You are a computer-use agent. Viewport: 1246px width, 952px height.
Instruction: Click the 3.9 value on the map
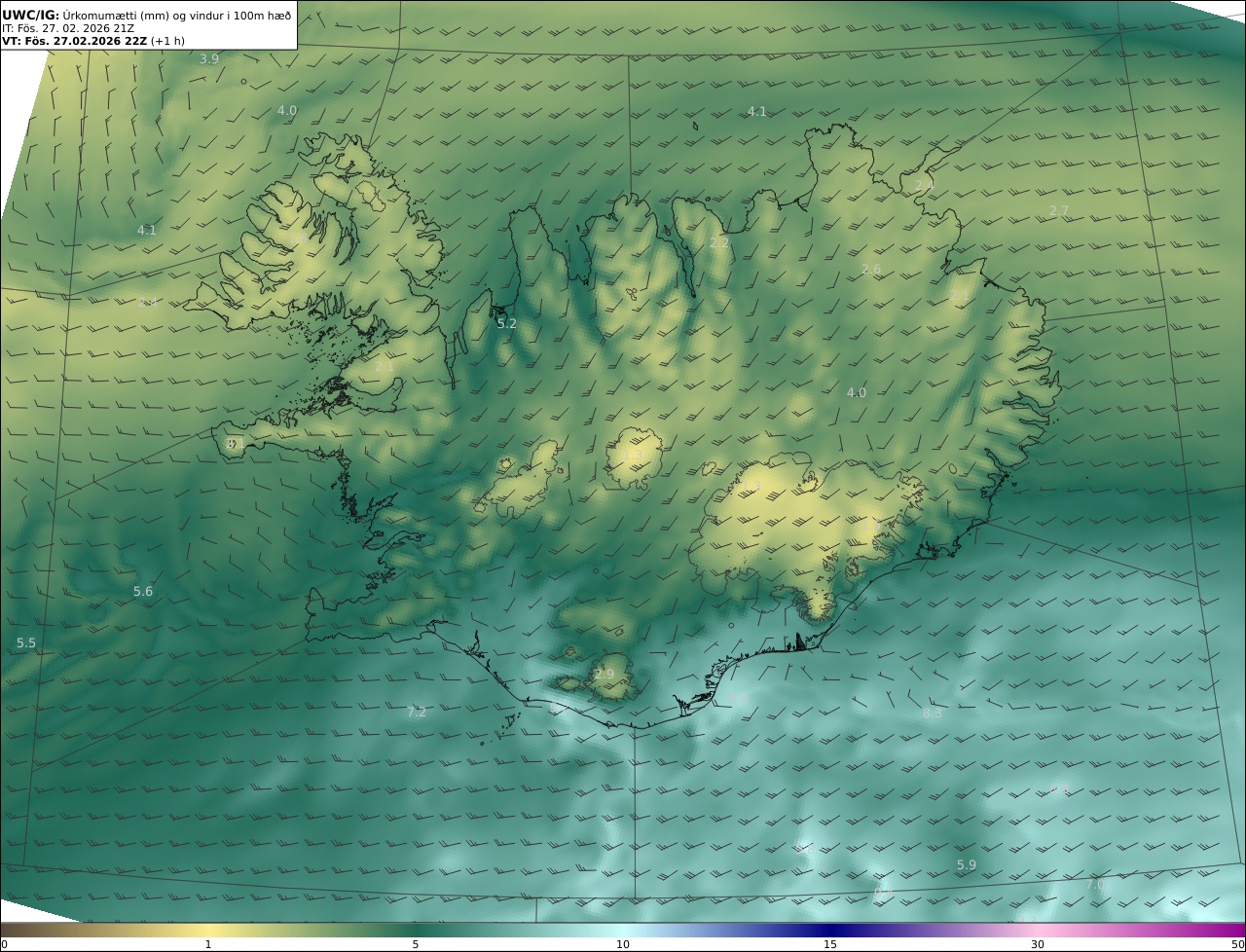pyautogui.click(x=209, y=59)
